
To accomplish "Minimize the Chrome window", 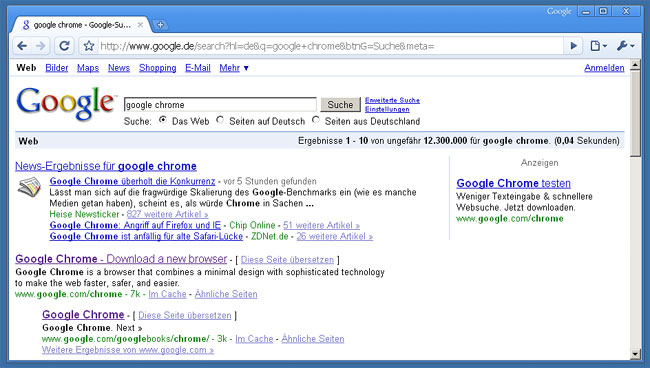I will [x=586, y=12].
